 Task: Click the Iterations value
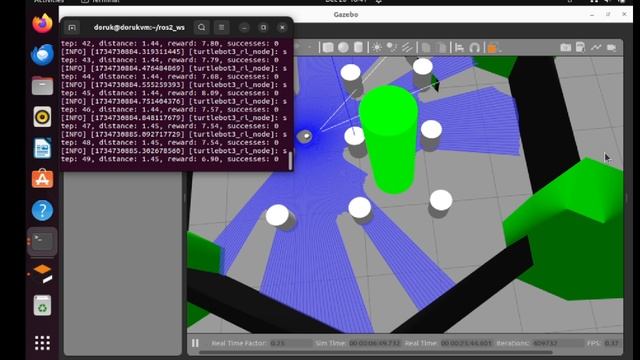click(545, 343)
